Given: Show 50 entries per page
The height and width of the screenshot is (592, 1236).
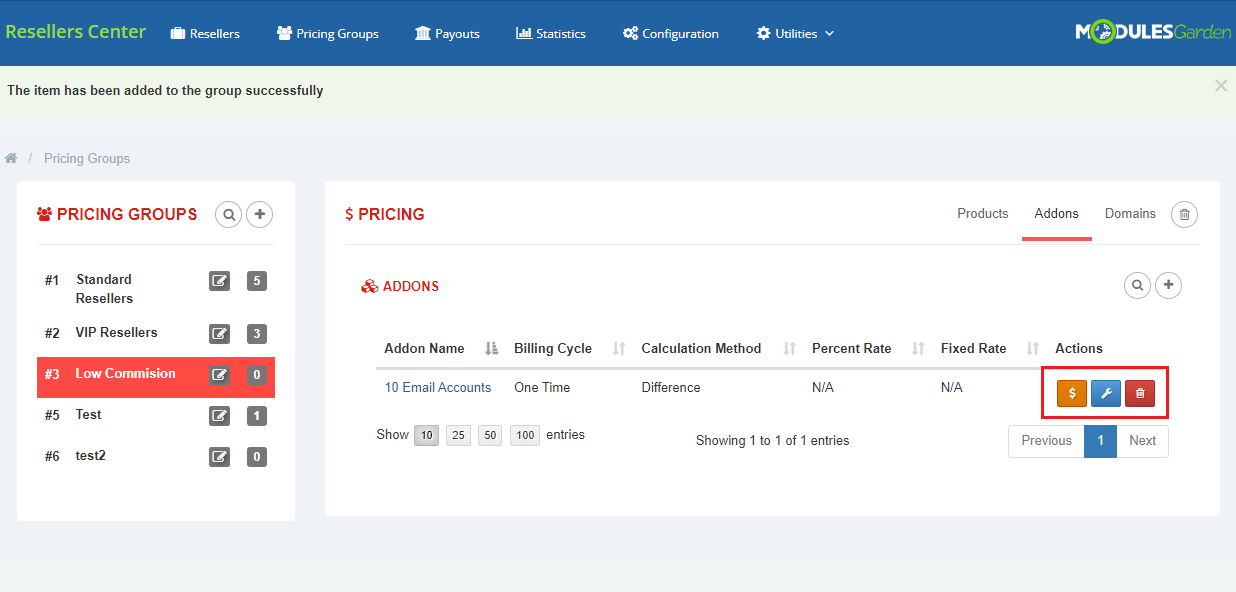Looking at the screenshot, I should pos(490,435).
